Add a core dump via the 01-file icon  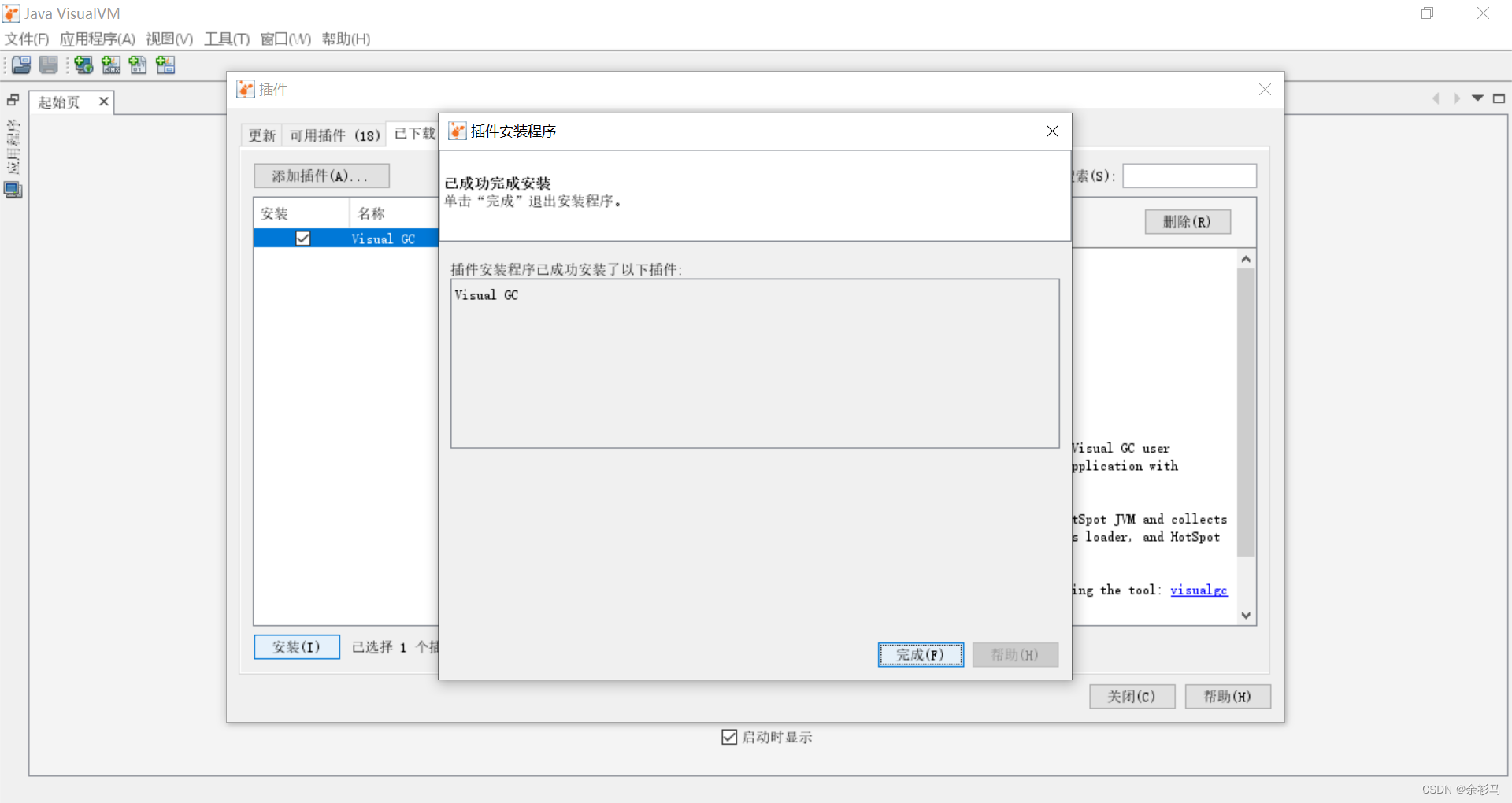click(138, 65)
